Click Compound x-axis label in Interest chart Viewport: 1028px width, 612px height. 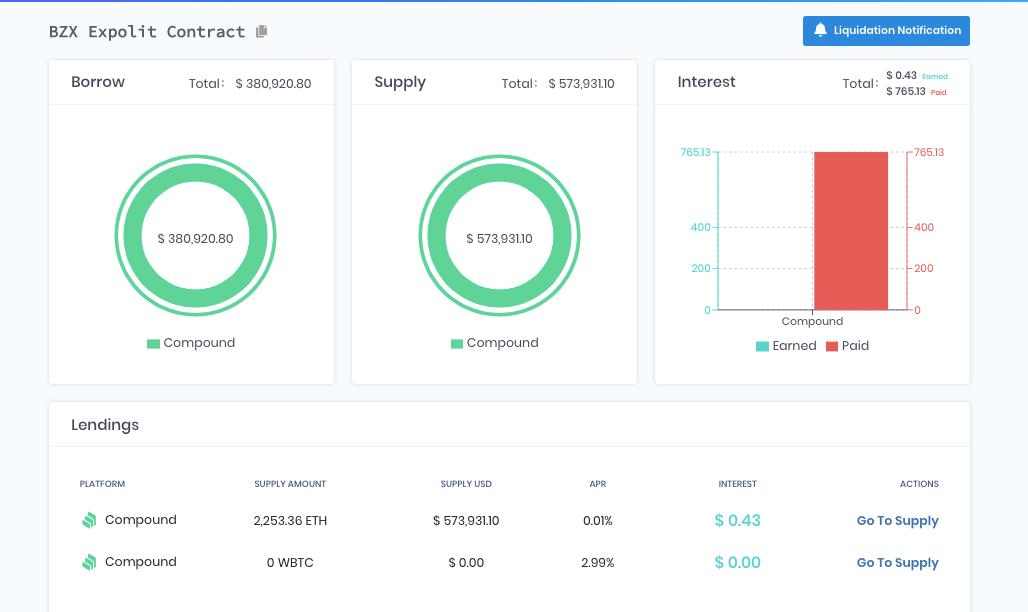tap(812, 321)
